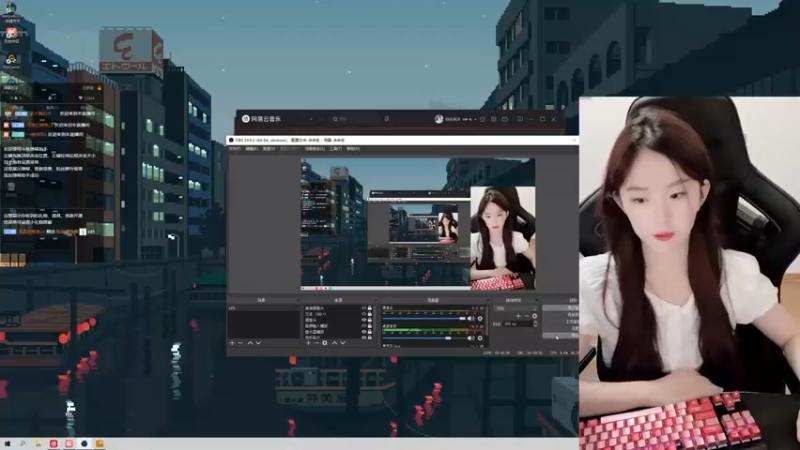Adjust the second mixer channel volume slider
Viewport: 800px width, 450px height.
coord(424,338)
